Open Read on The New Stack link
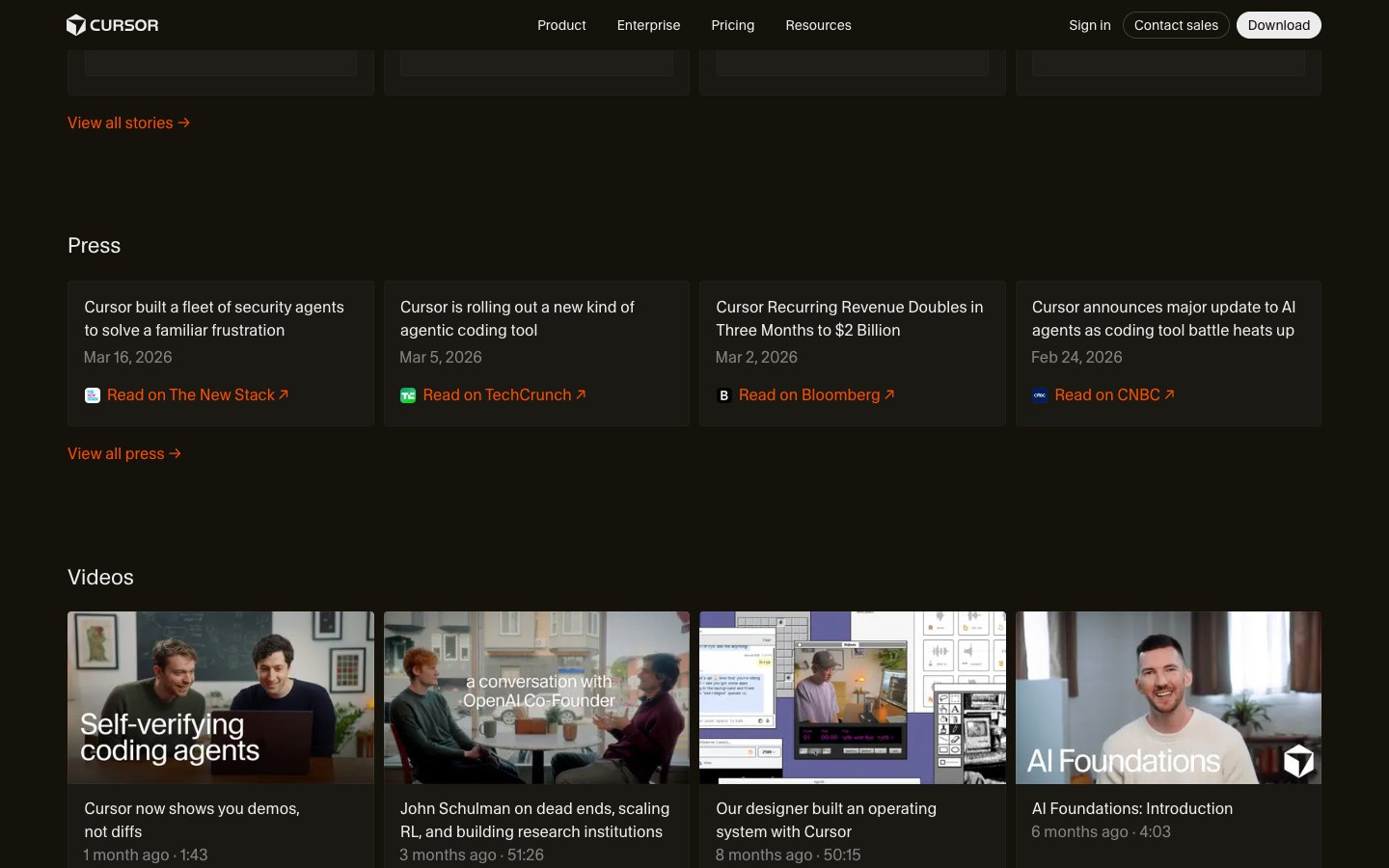 (197, 395)
